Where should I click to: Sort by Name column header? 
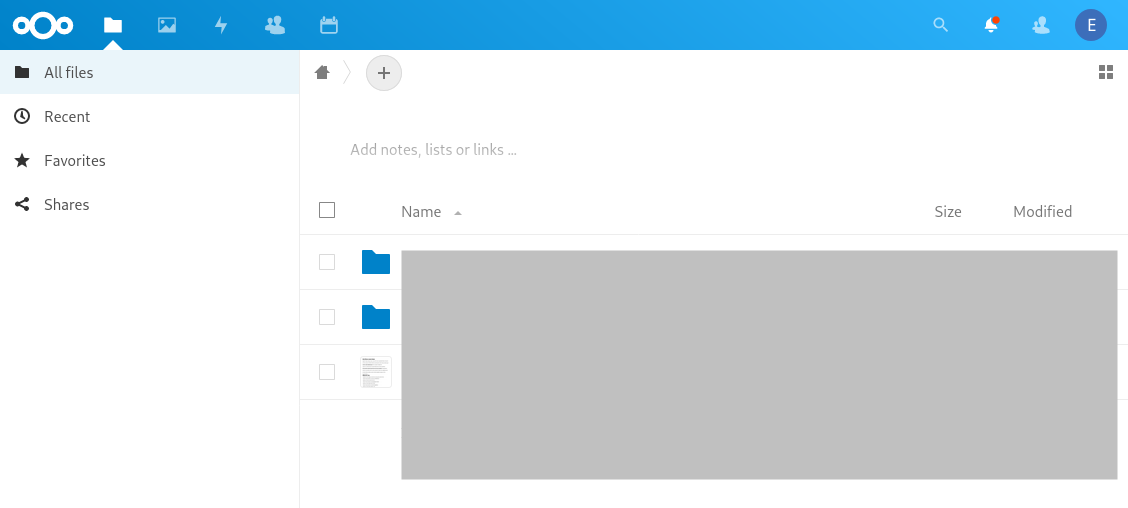[x=421, y=212]
